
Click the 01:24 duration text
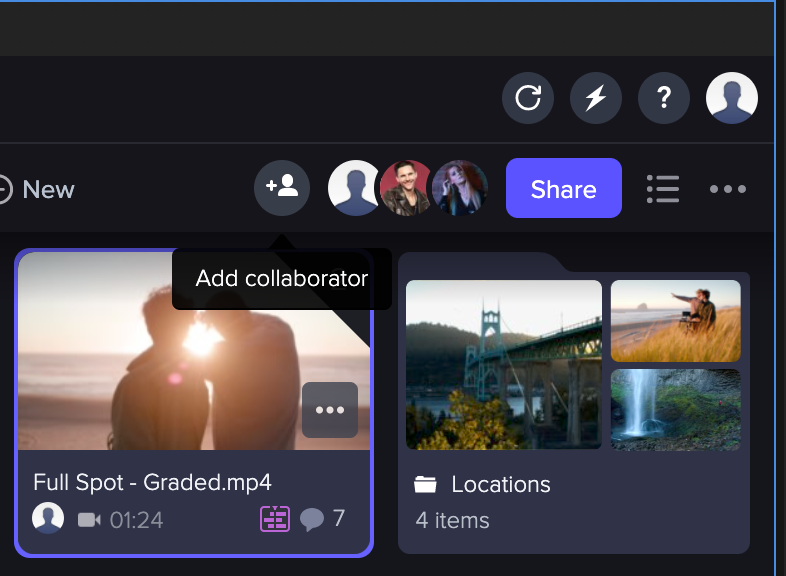coord(136,520)
